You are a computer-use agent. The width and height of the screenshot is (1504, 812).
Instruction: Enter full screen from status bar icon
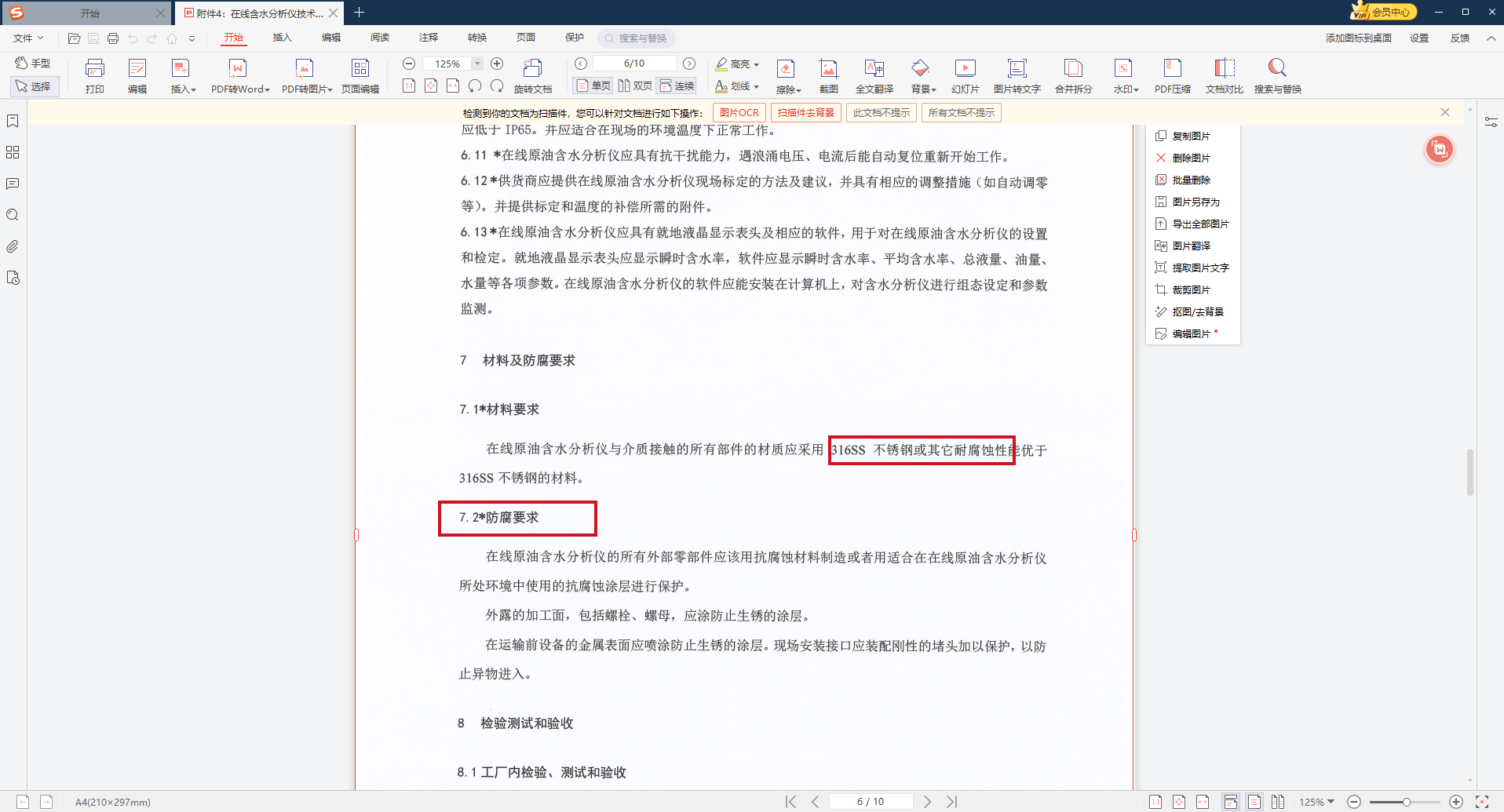click(x=1482, y=802)
